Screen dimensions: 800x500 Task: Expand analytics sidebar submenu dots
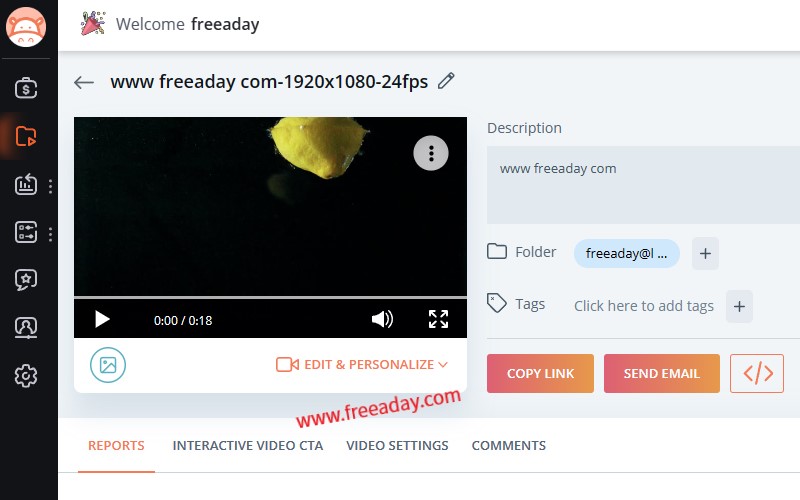tap(50, 186)
